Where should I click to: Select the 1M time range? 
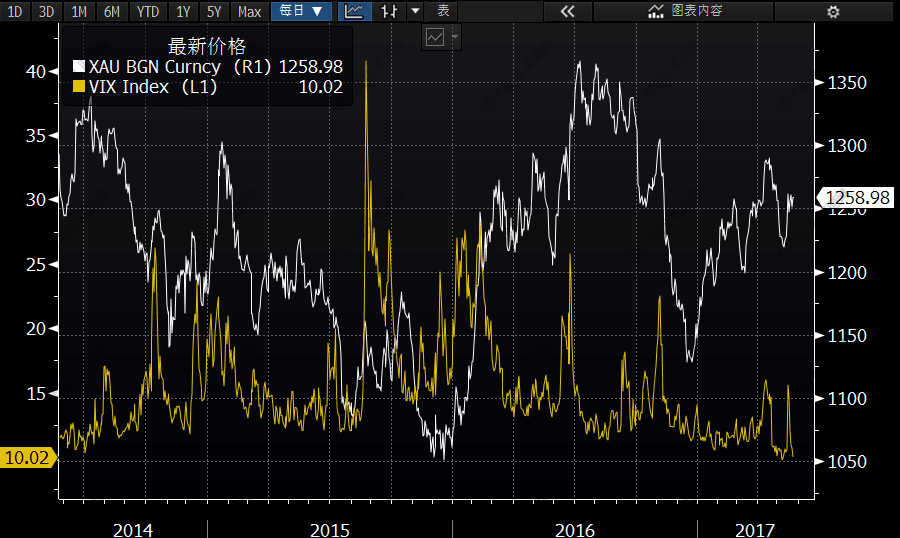coord(79,11)
